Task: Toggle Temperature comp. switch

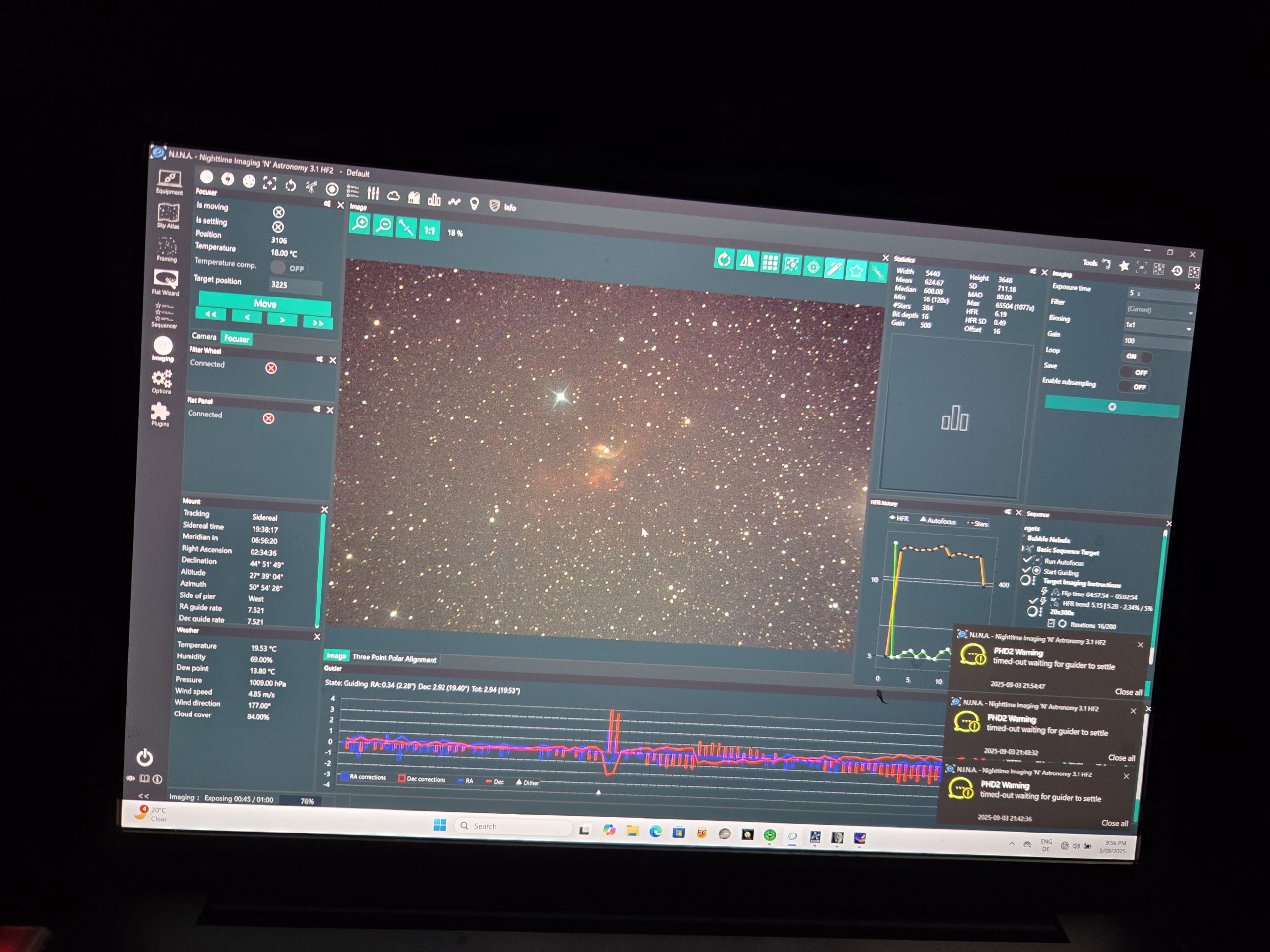Action: pyautogui.click(x=289, y=268)
